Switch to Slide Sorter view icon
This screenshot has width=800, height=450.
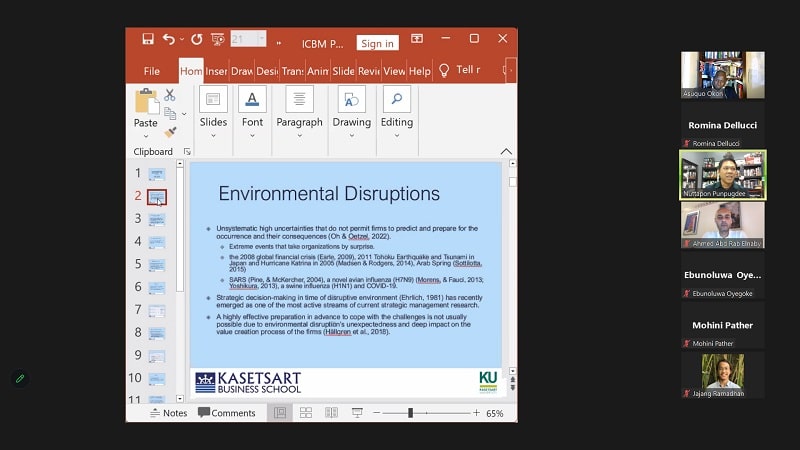[305, 413]
